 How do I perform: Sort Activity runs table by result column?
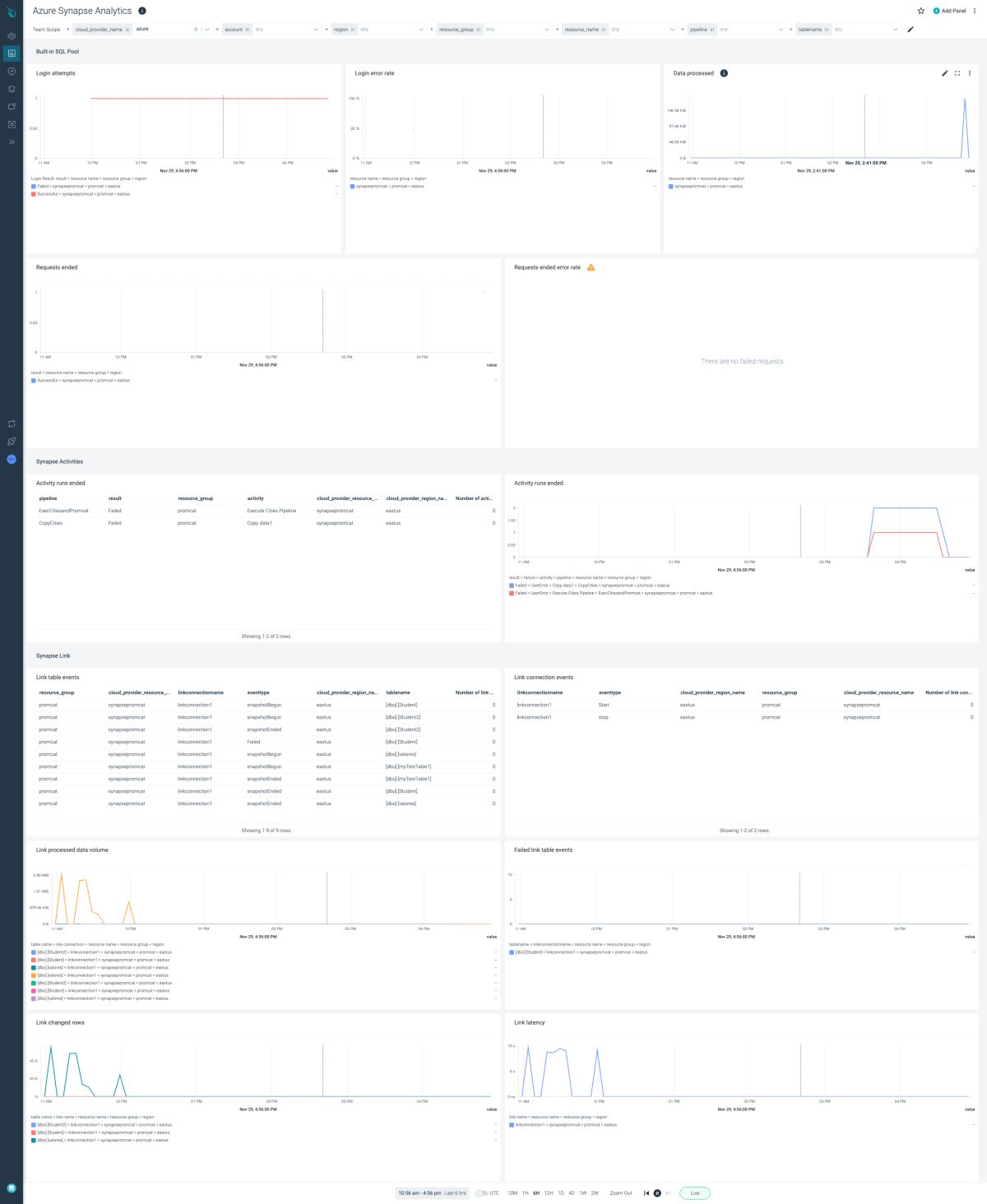pos(115,498)
